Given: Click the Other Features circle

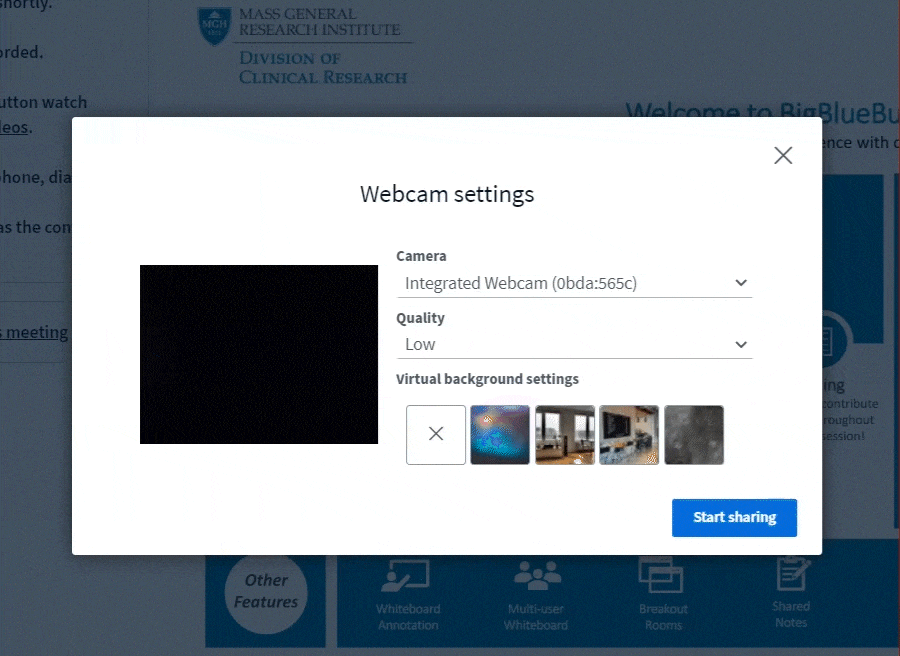Looking at the screenshot, I should coord(266,591).
